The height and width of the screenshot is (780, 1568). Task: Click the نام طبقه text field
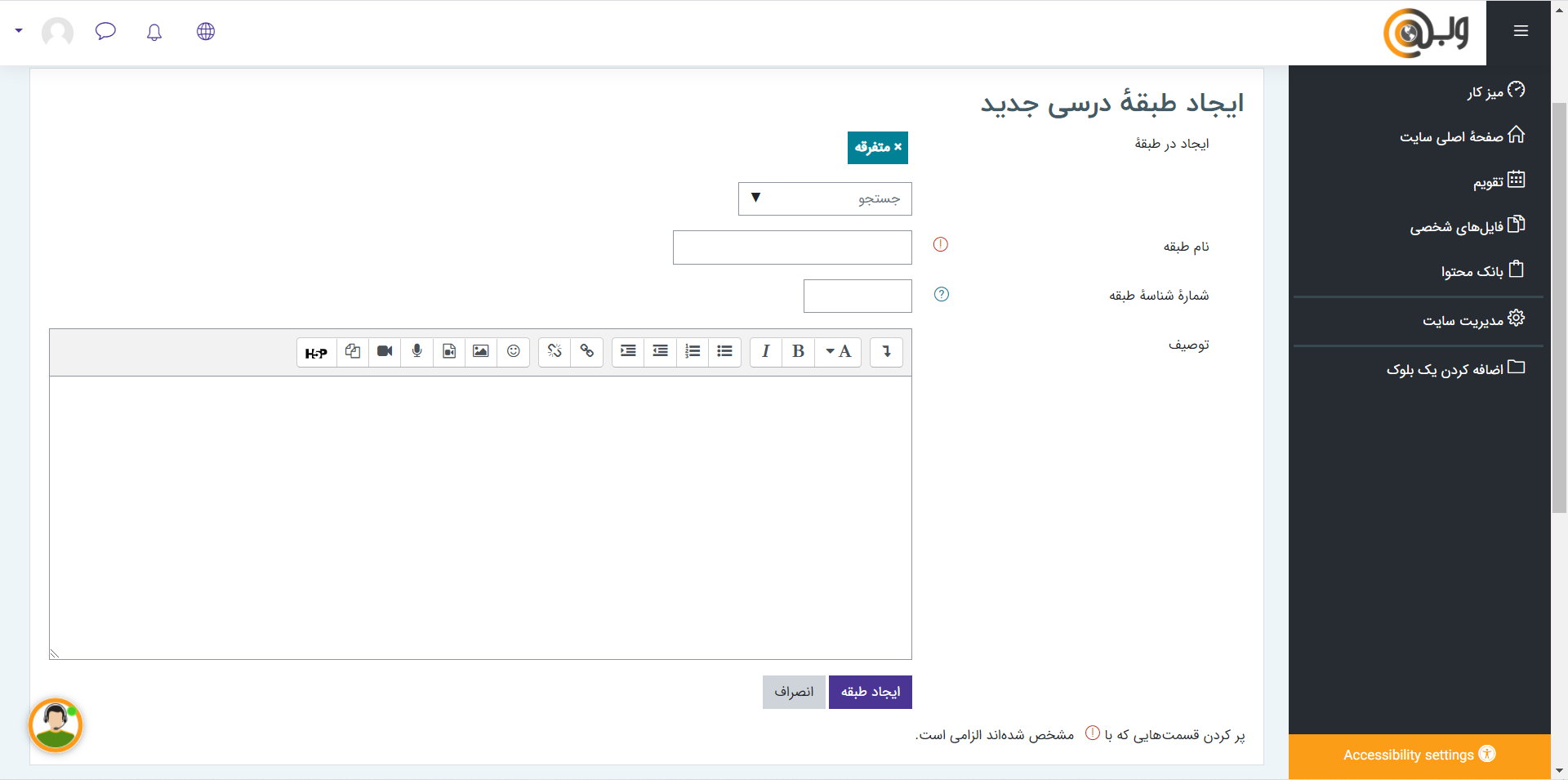pos(792,247)
